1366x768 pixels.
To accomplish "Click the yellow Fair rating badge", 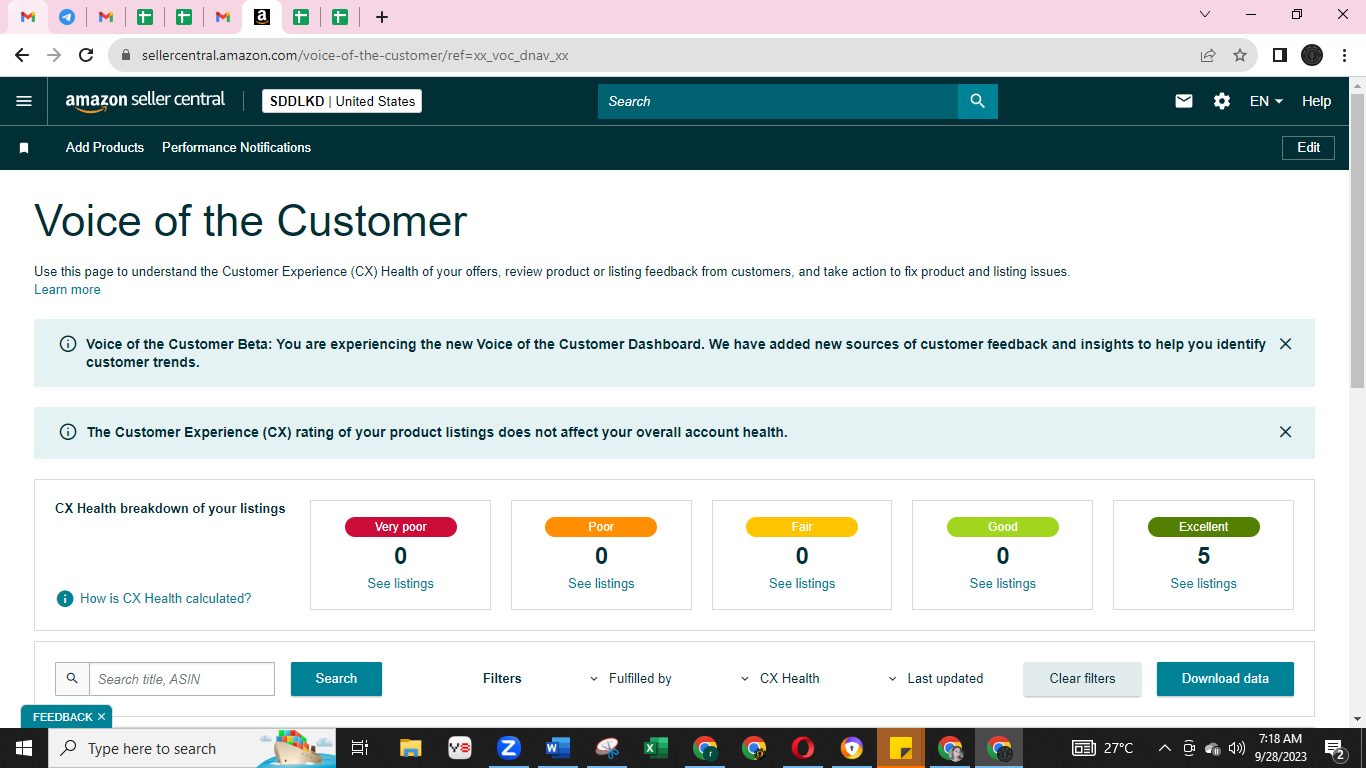I will pos(802,527).
